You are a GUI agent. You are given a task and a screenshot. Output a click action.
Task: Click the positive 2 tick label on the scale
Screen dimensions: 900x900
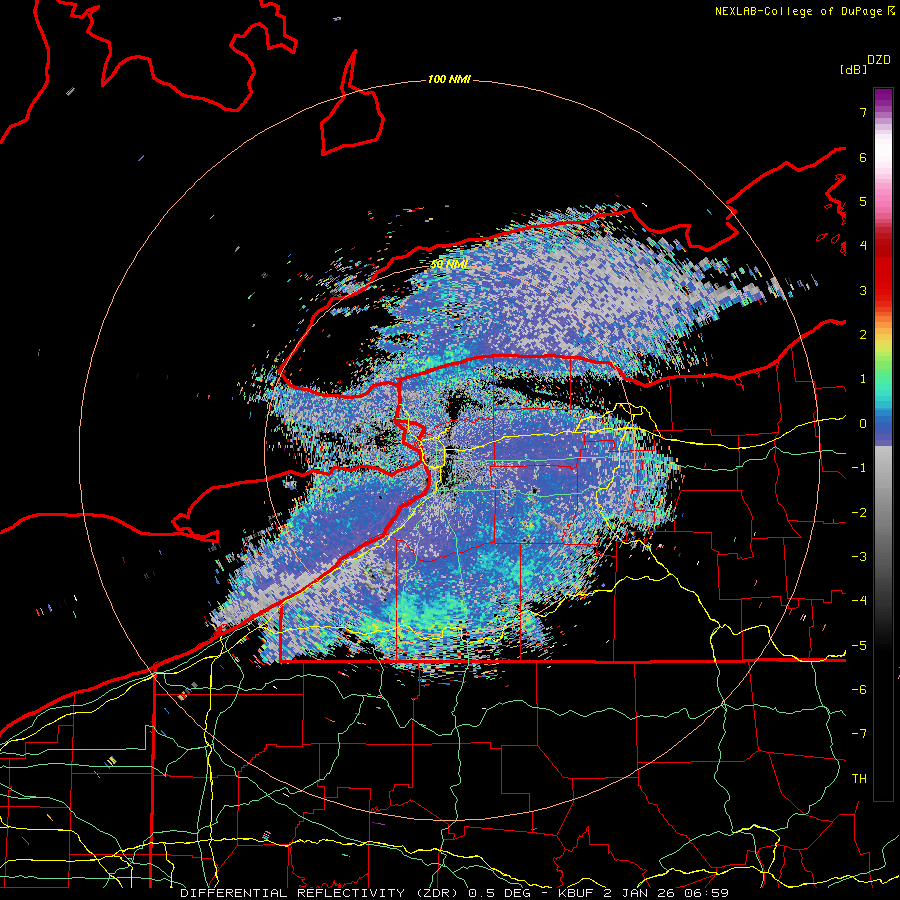pyautogui.click(x=863, y=335)
